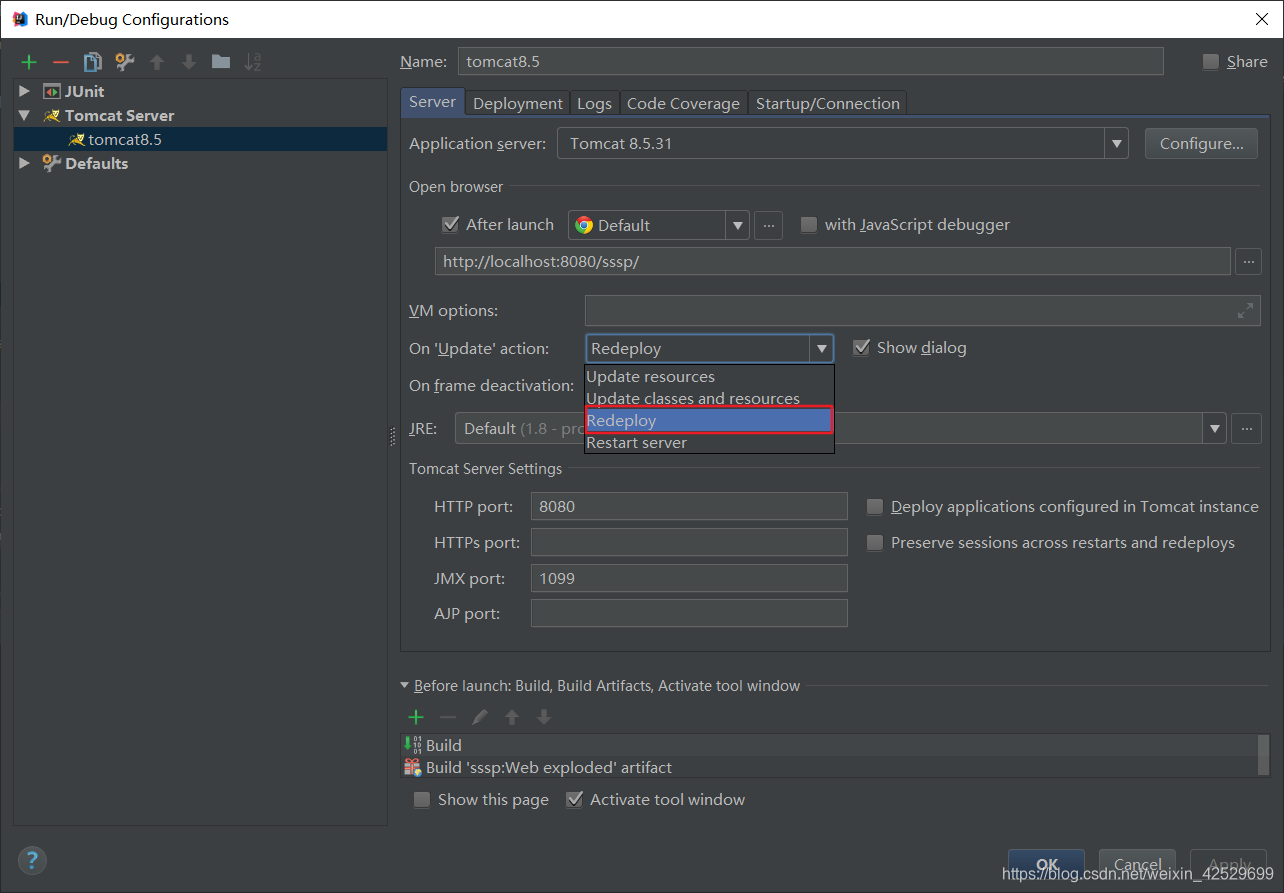Image resolution: width=1284 pixels, height=893 pixels.
Task: Check the Show this page option
Action: click(422, 800)
